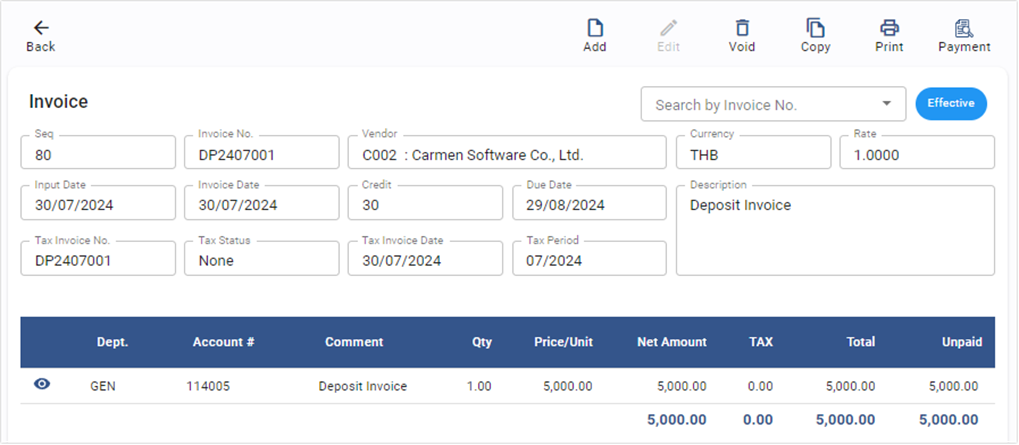View row details via eye icon
Screen dimensions: 1019x445
42,384
